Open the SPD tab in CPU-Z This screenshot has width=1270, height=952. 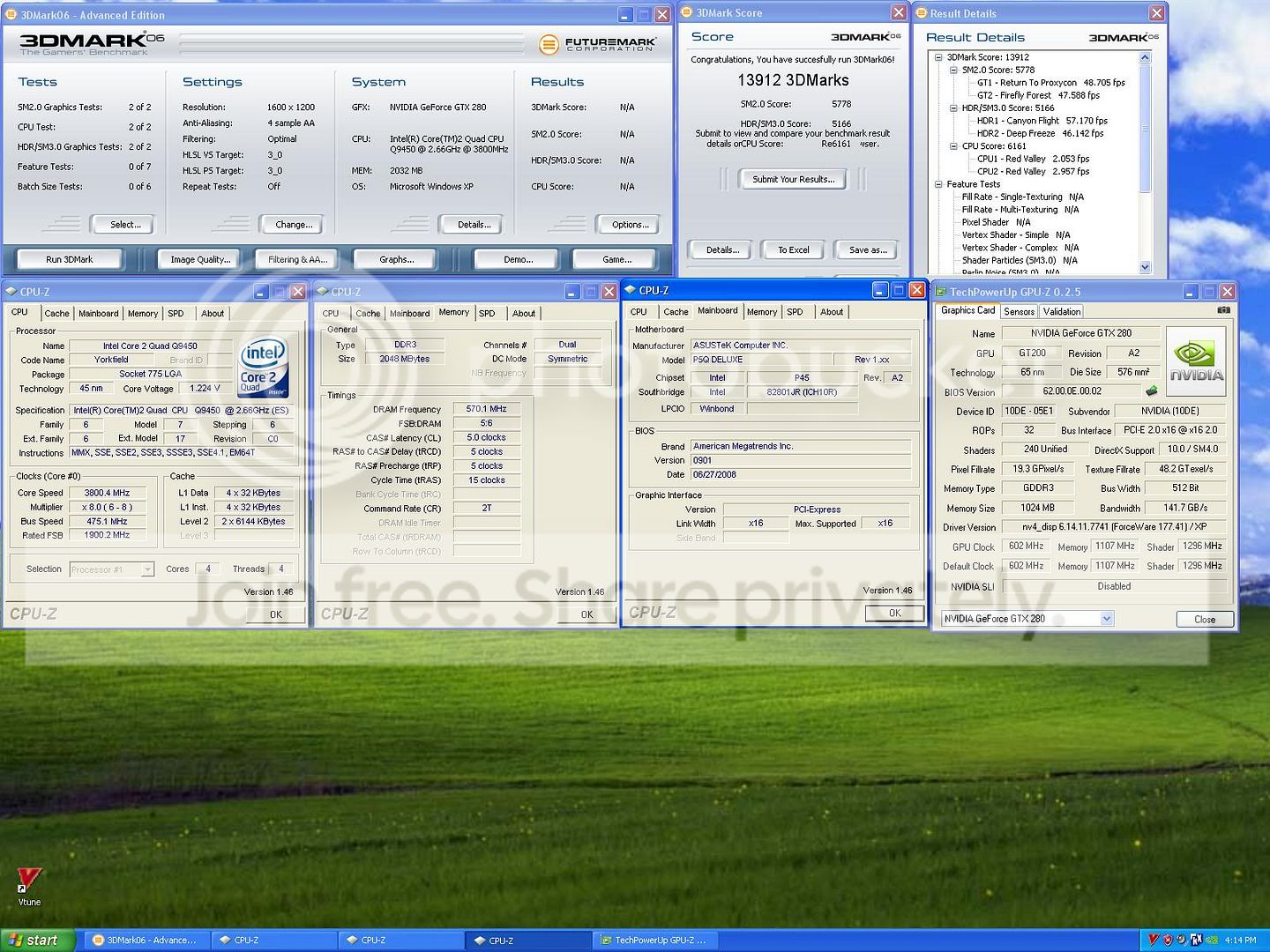pyautogui.click(x=176, y=313)
